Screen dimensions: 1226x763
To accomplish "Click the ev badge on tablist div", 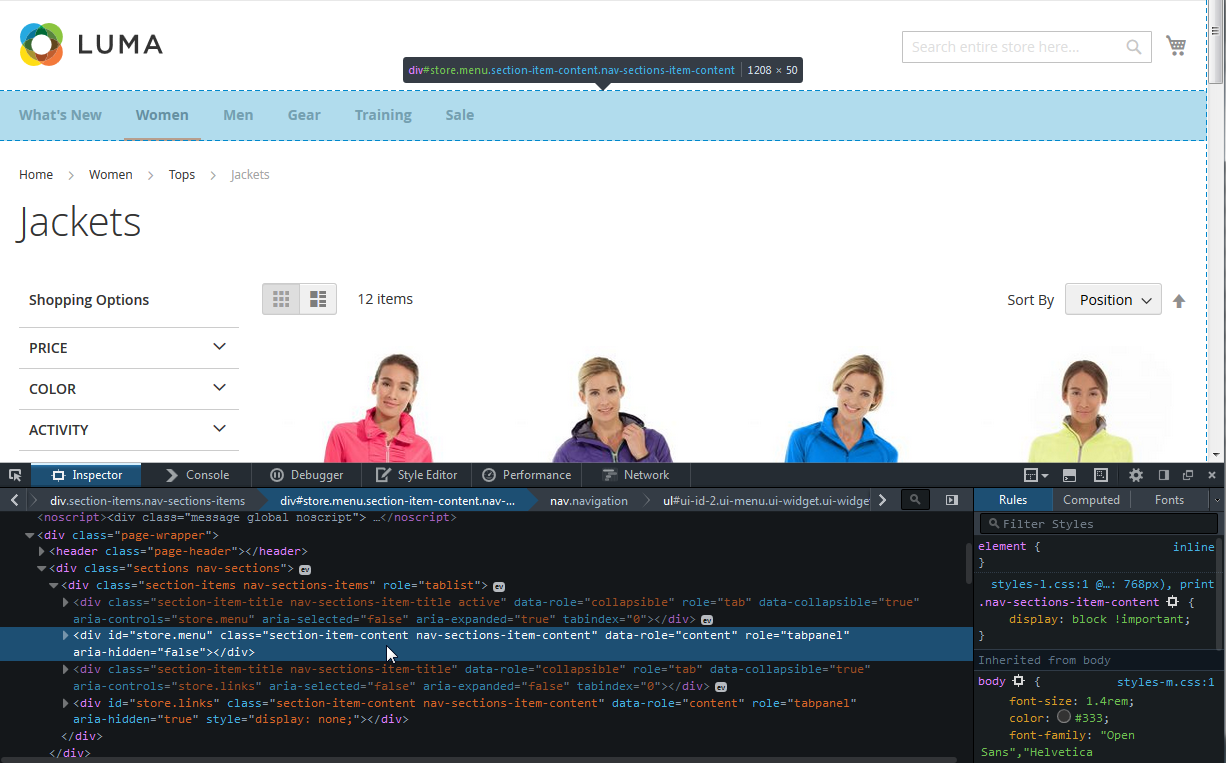I will tap(499, 586).
